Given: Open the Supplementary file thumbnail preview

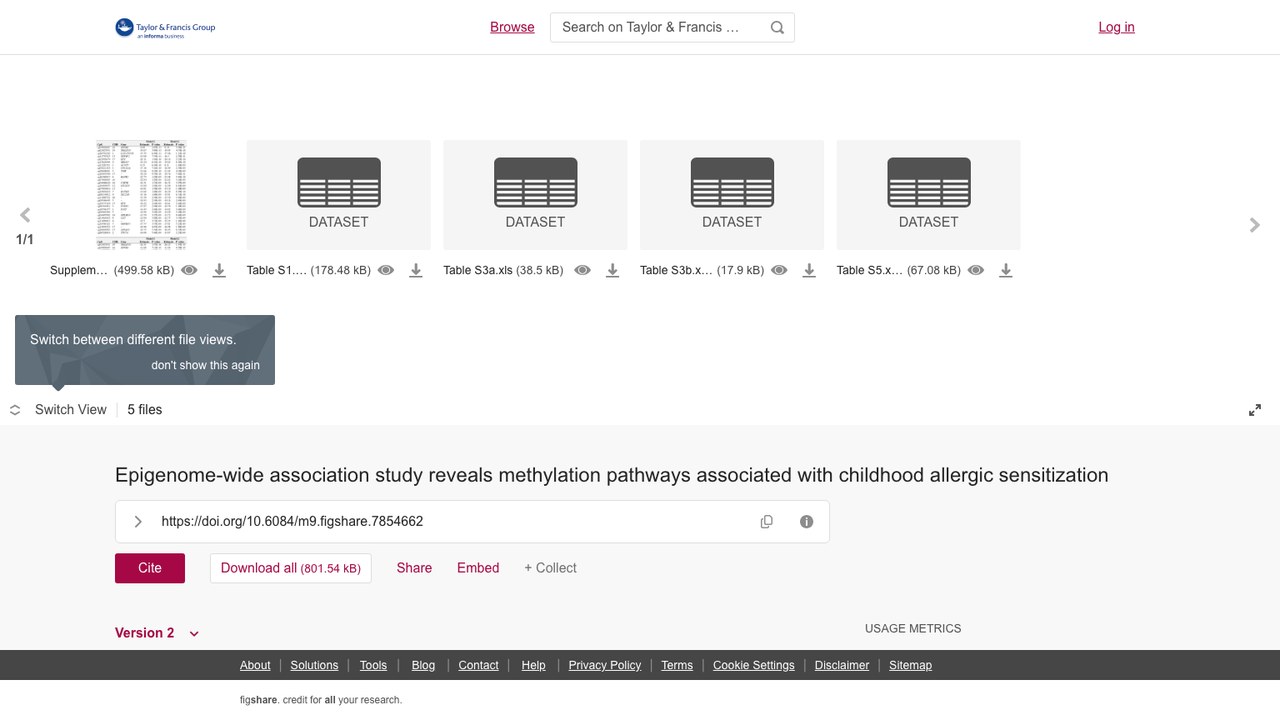Looking at the screenshot, I should pos(141,195).
